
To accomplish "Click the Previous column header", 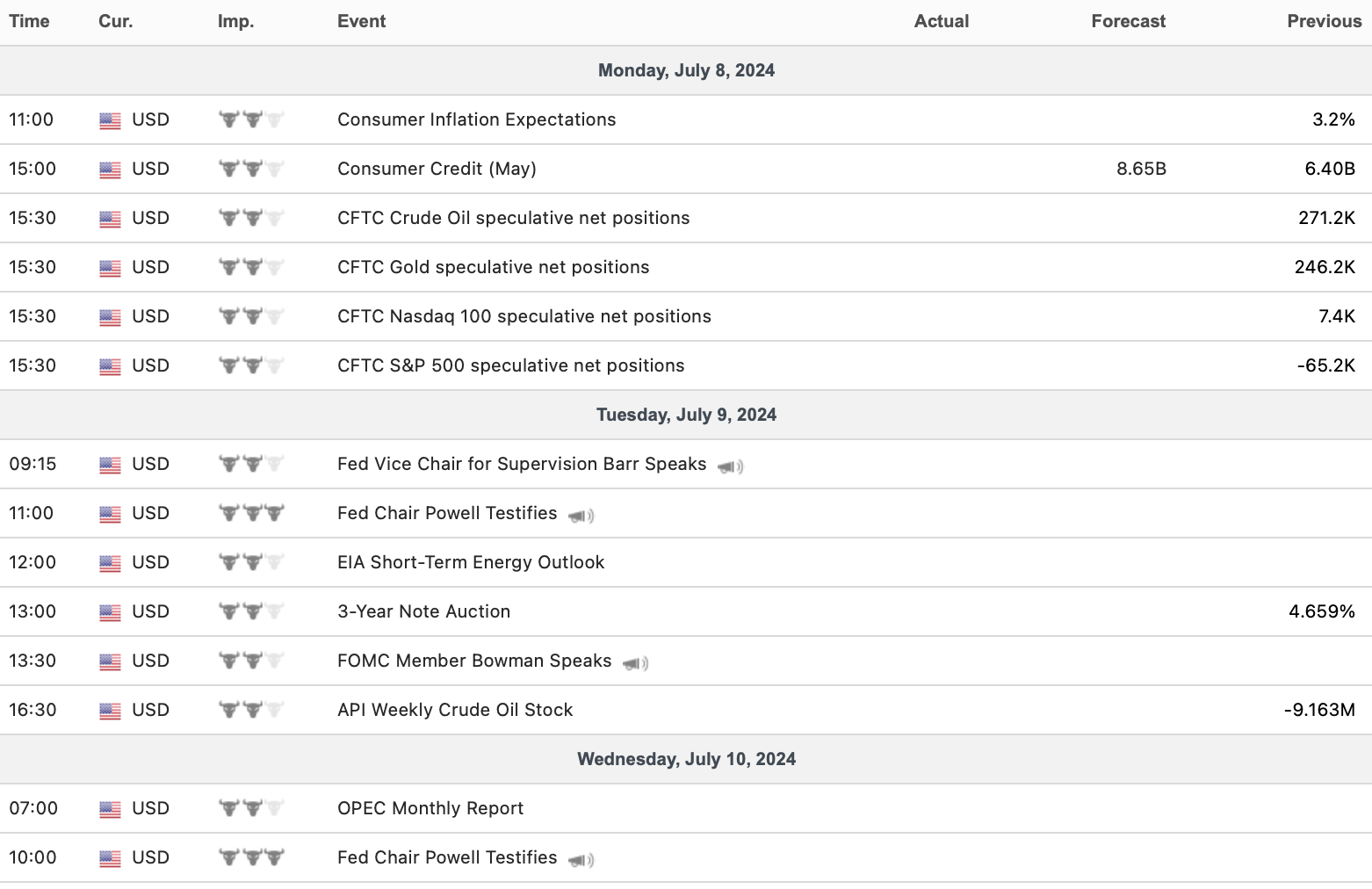I will [1324, 21].
